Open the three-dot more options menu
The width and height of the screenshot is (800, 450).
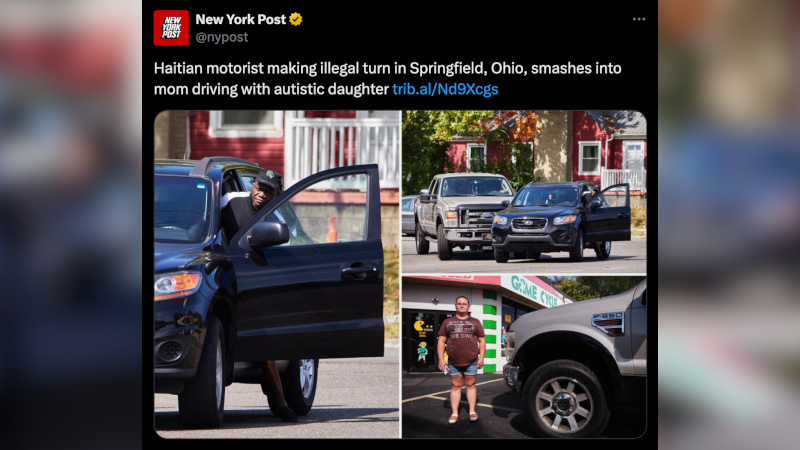(x=639, y=19)
